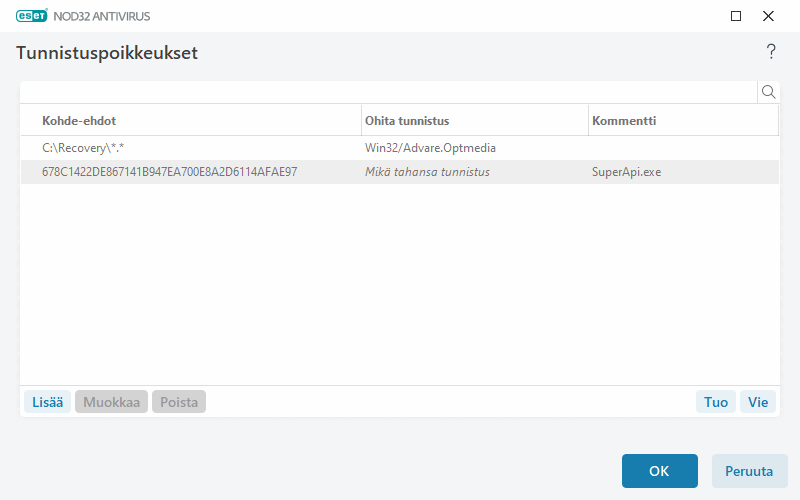Click the SuperApi.exe comment cell
The width and height of the screenshot is (800, 500).
[x=627, y=172]
